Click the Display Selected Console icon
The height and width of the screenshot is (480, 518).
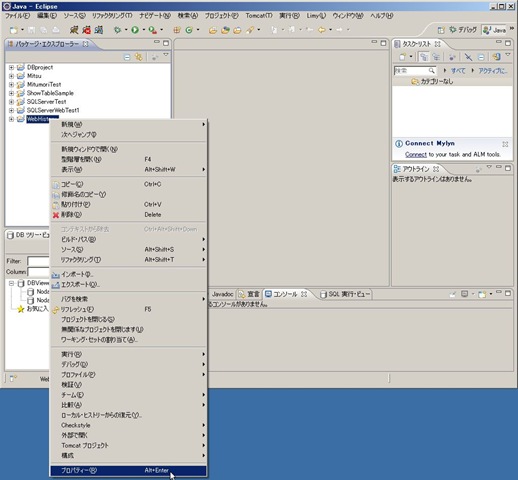pyautogui.click(x=464, y=294)
